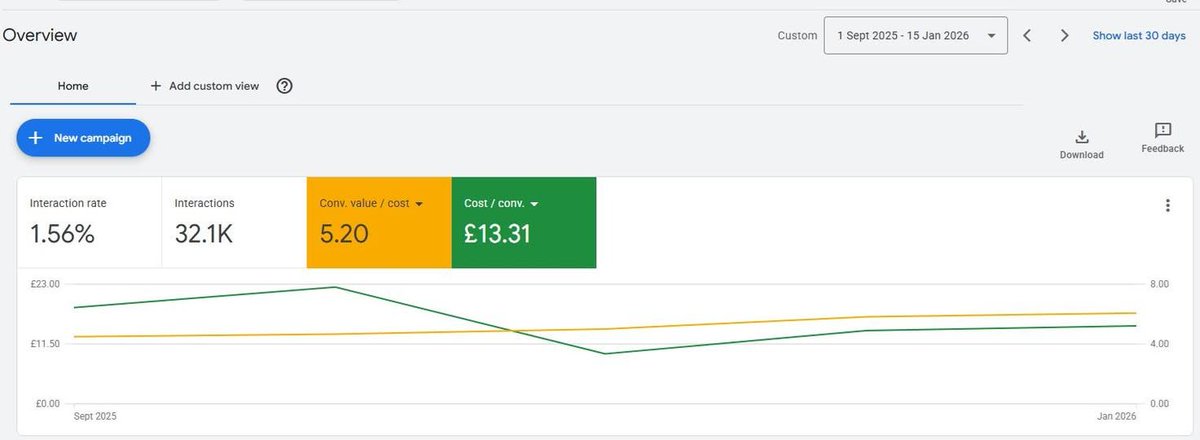Click the 32.1K interactions value
1200x440 pixels.
[205, 235]
